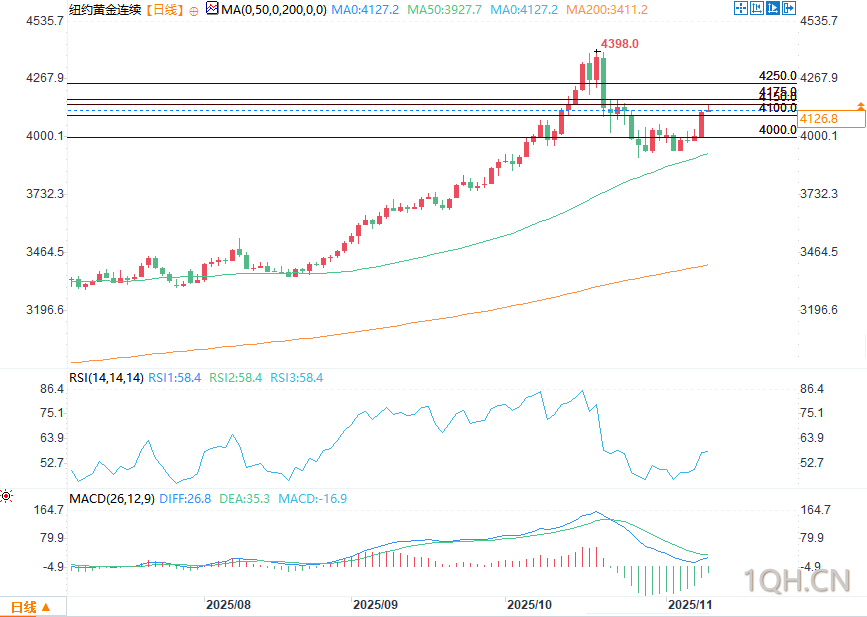Click the right-axis MACD 79.9 label
This screenshot has width=867, height=617.
point(812,538)
